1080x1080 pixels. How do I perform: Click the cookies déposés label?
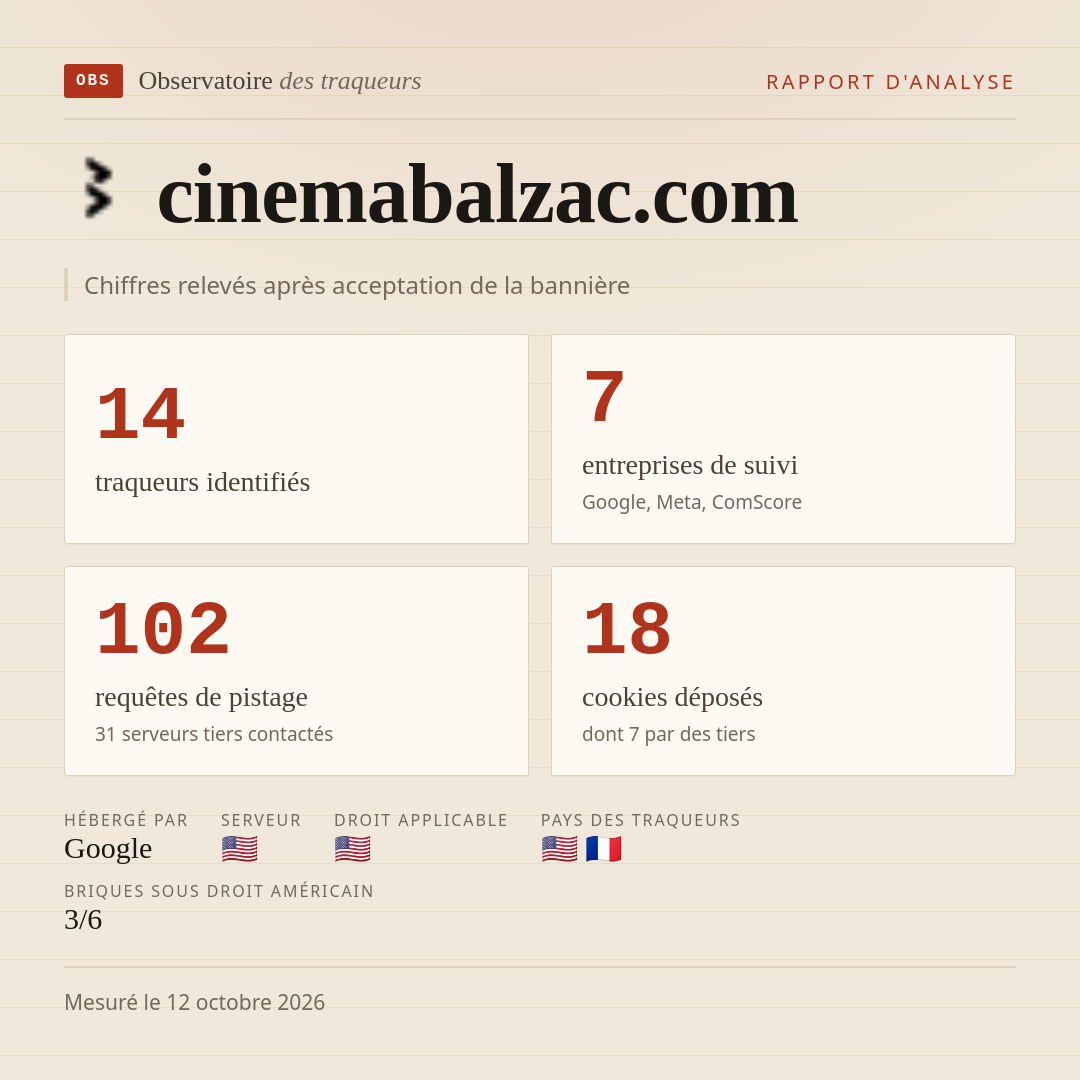coord(672,697)
